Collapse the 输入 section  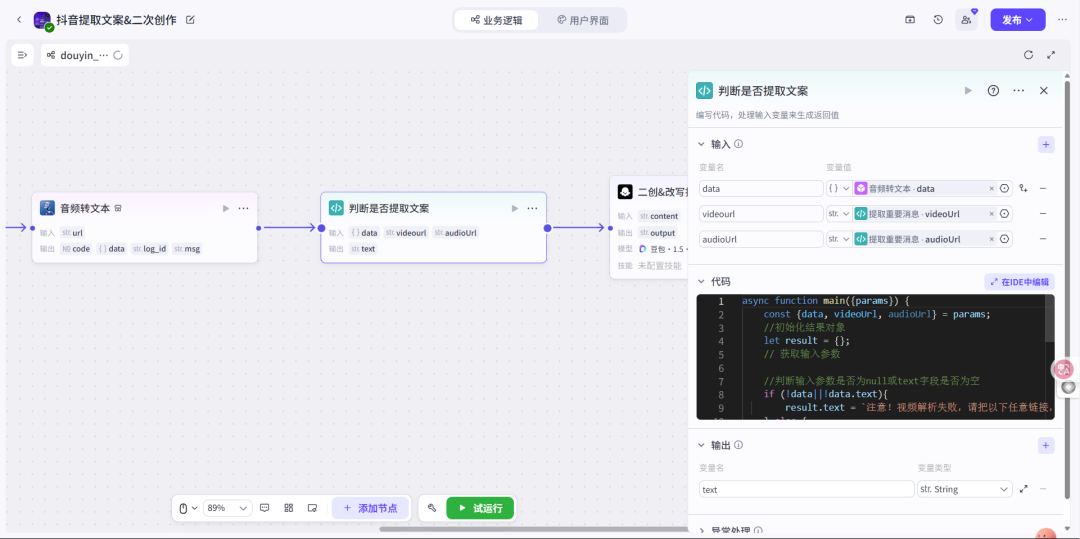[702, 144]
